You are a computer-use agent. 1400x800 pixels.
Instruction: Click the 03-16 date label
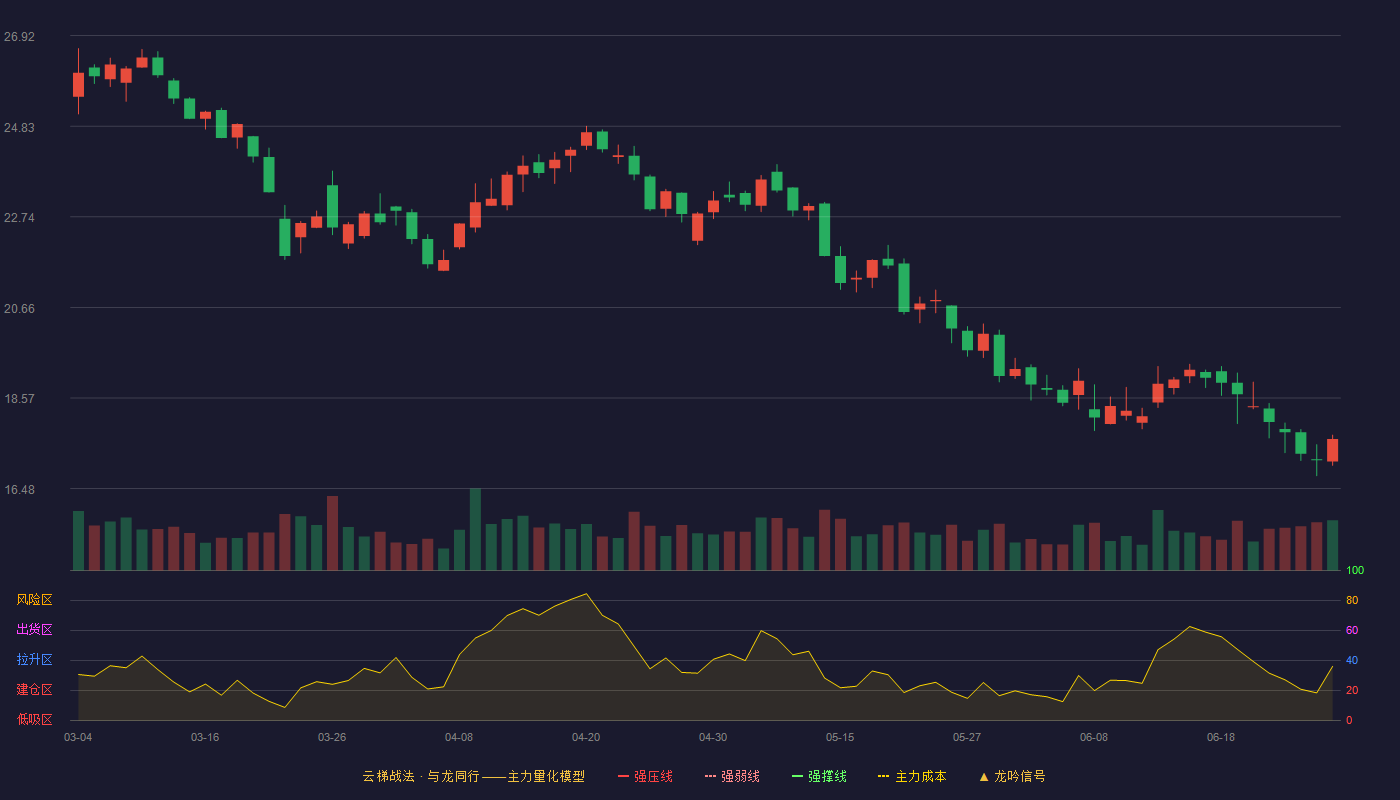pos(205,737)
